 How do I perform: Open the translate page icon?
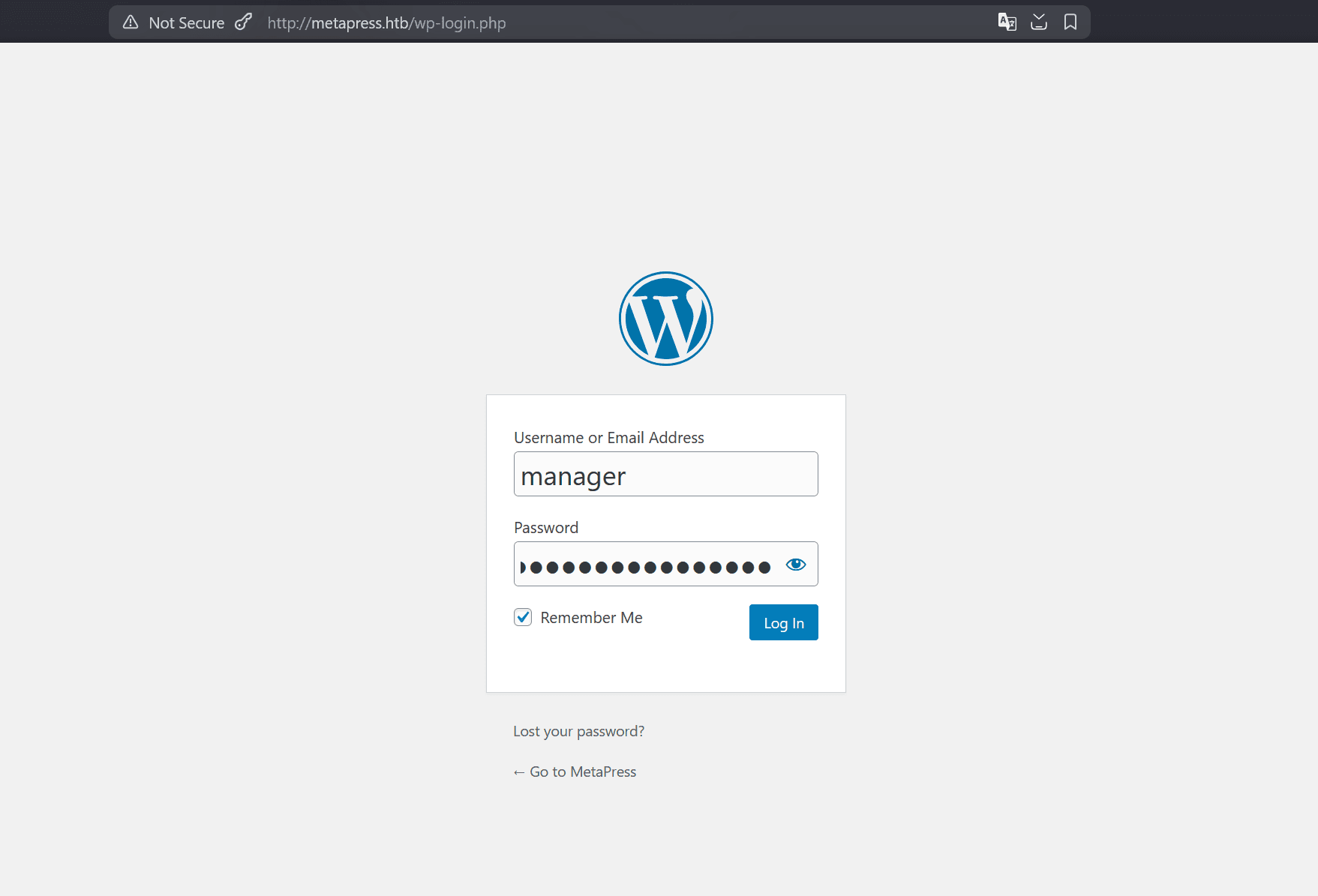1007,22
